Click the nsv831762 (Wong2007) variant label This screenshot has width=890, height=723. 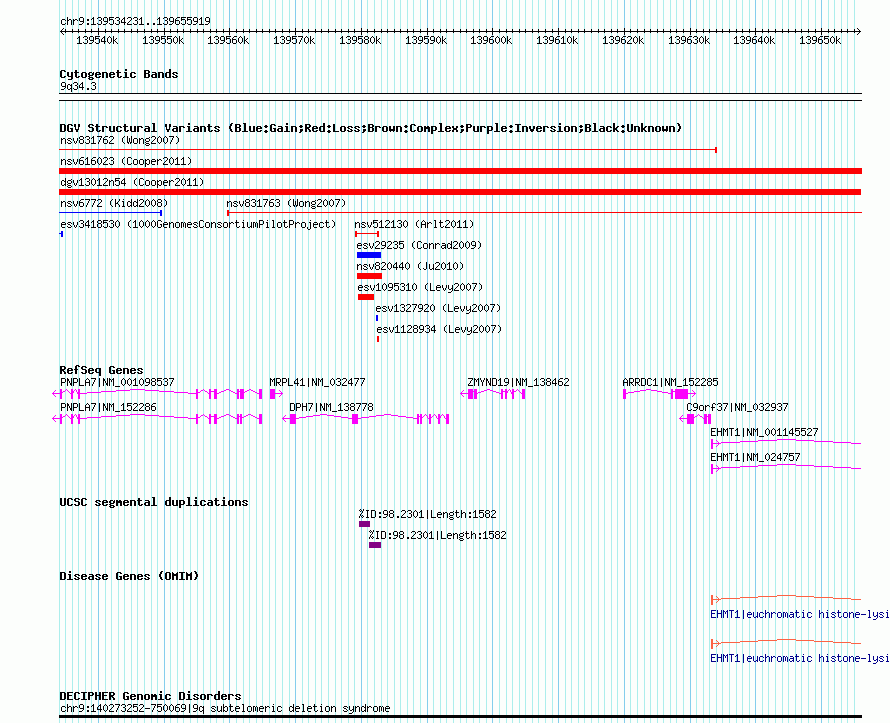[120, 140]
